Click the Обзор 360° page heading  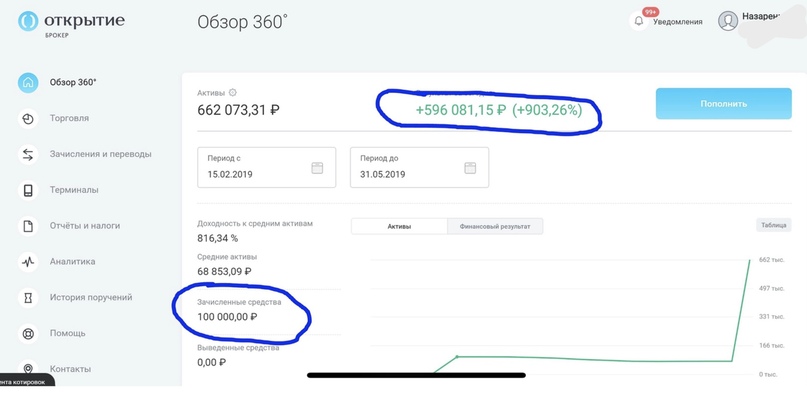coord(242,22)
